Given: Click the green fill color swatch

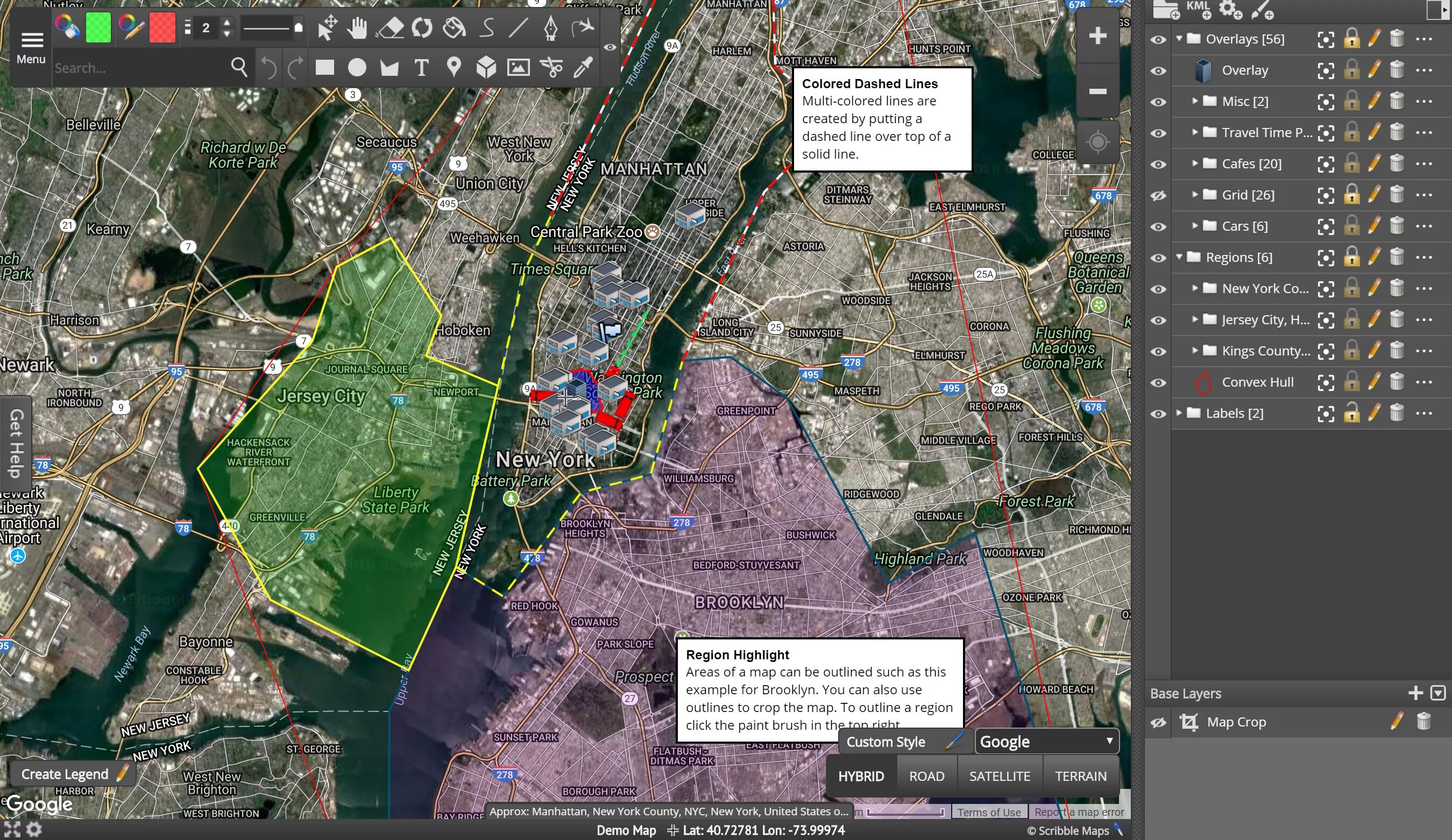Looking at the screenshot, I should 98,27.
